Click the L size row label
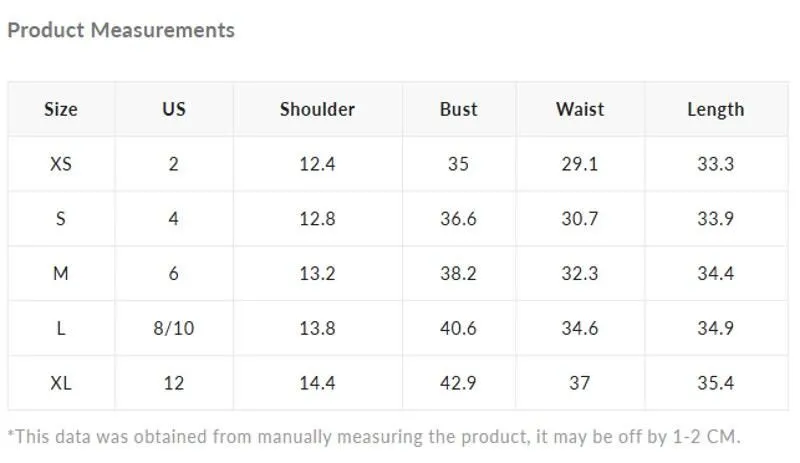The width and height of the screenshot is (800, 463). 61,328
